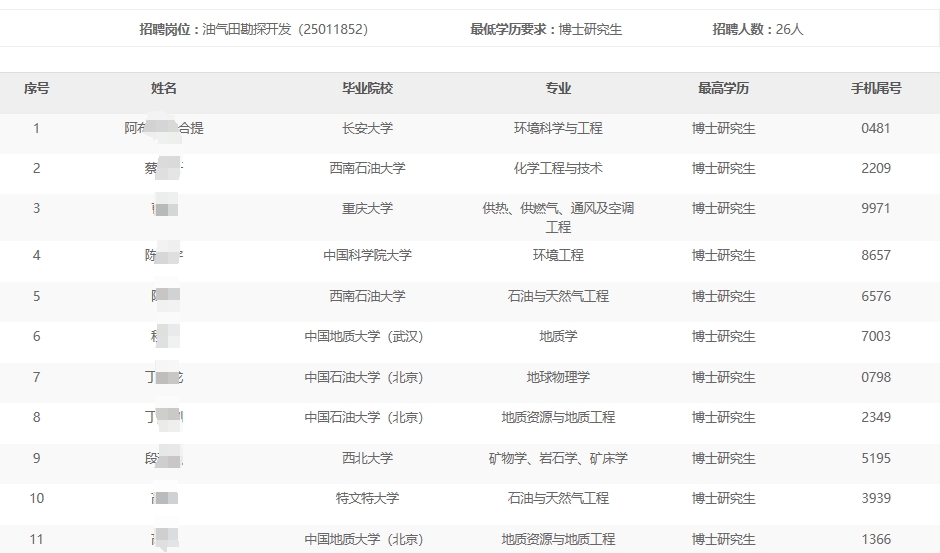Select the 西北大学 cell
The height and width of the screenshot is (553, 940).
[x=367, y=458]
